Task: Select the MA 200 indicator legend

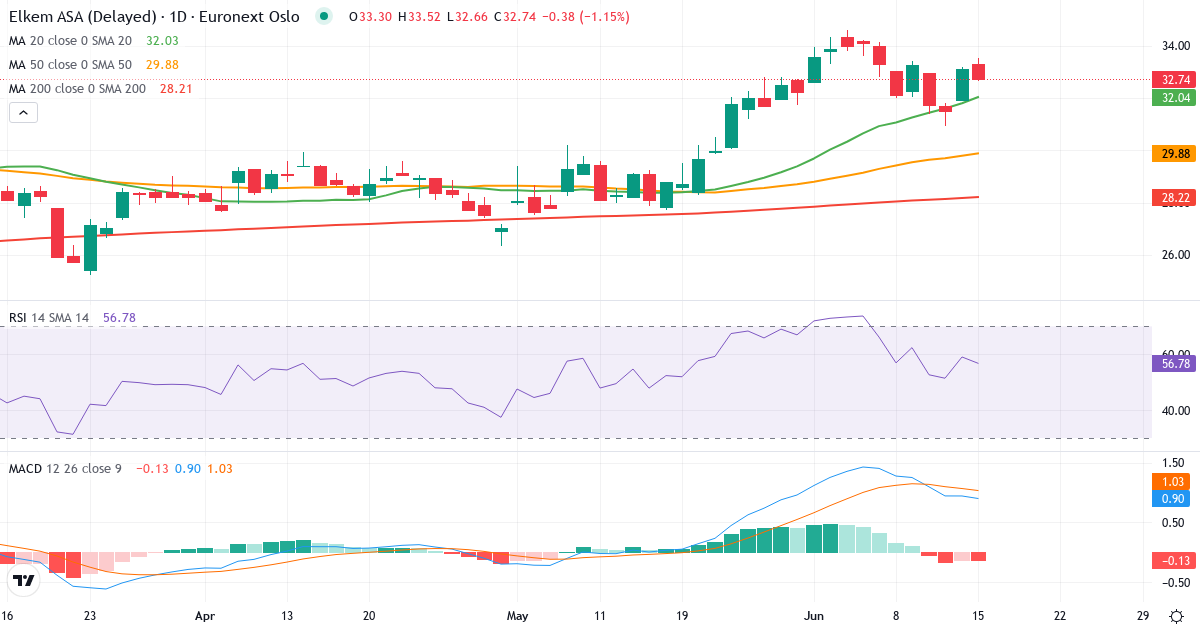Action: point(77,89)
